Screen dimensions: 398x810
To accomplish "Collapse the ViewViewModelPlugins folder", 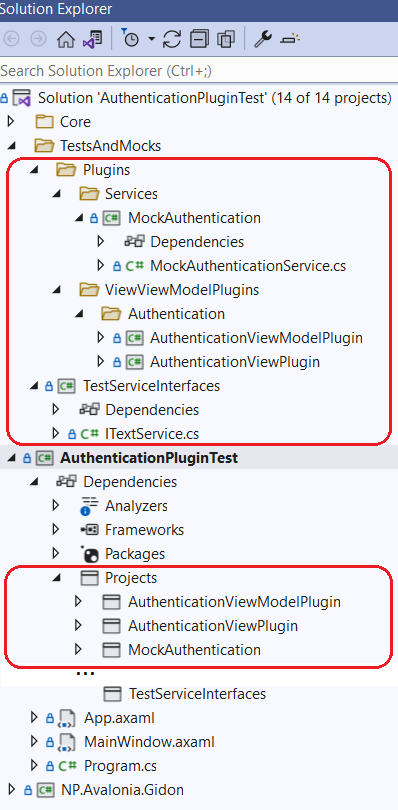I will click(x=56, y=290).
